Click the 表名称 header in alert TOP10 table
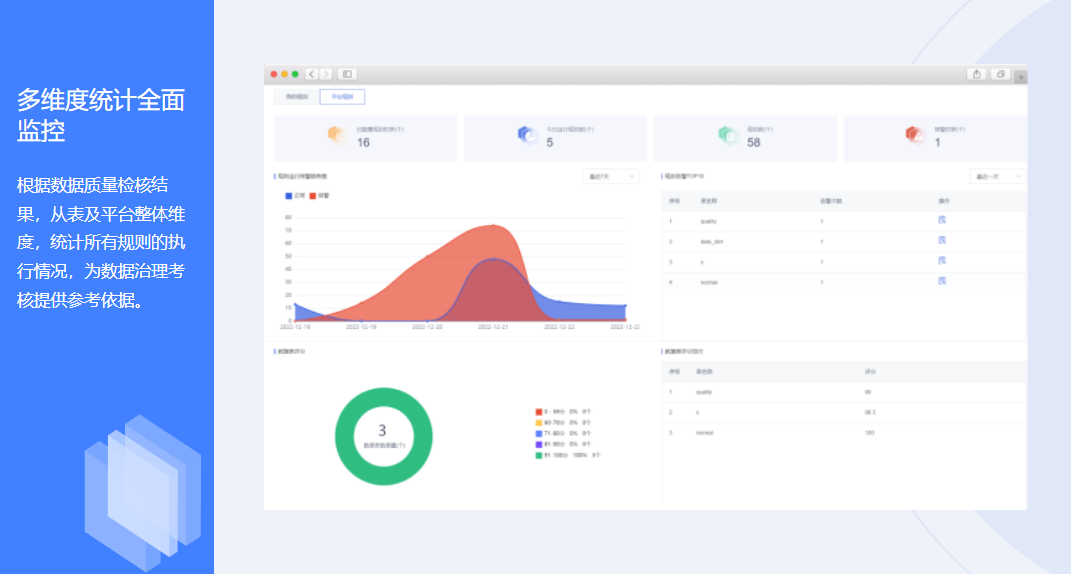This screenshot has width=1071, height=574. pyautogui.click(x=708, y=201)
